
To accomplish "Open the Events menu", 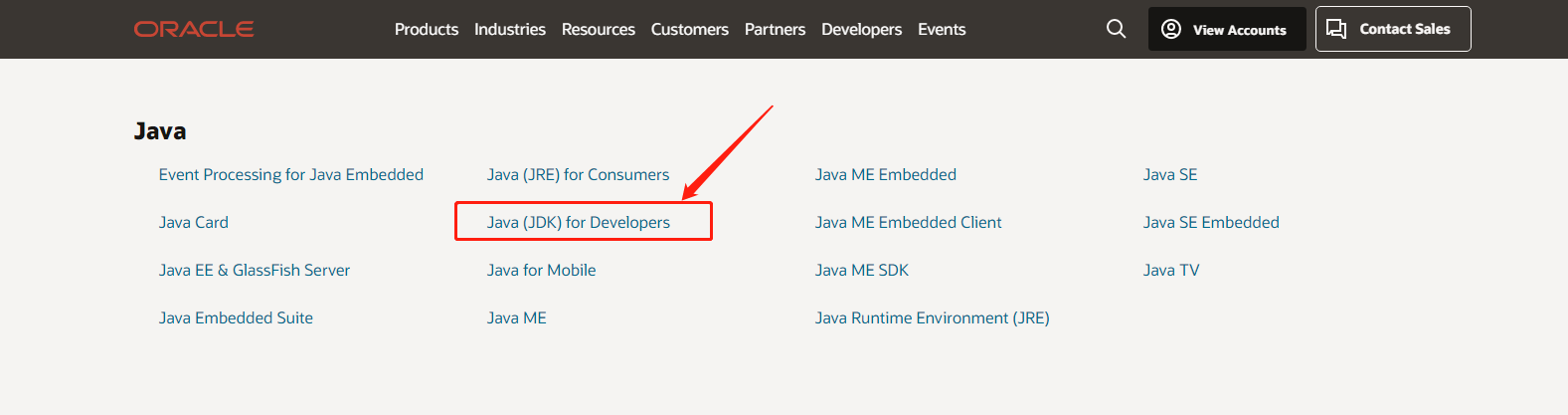I will click(942, 29).
